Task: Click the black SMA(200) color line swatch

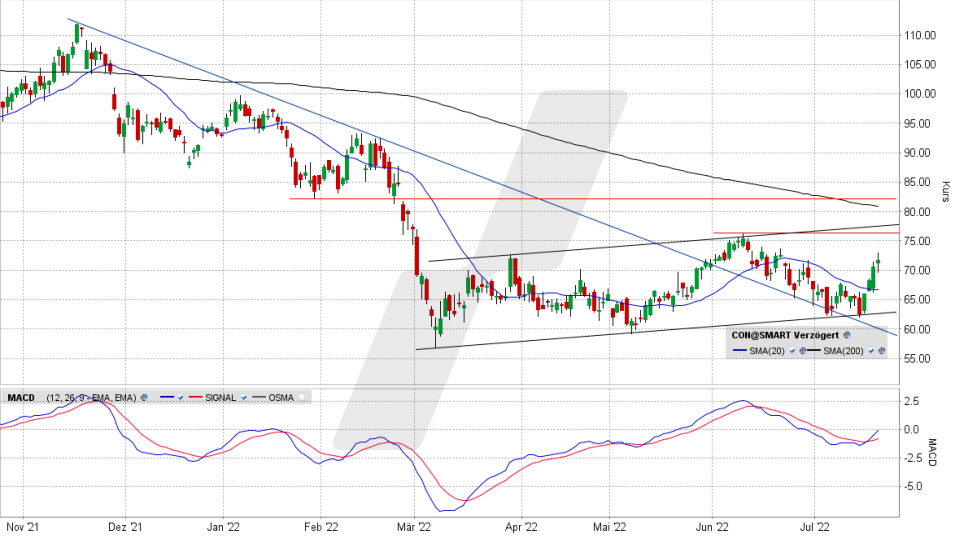Action: 814,350
